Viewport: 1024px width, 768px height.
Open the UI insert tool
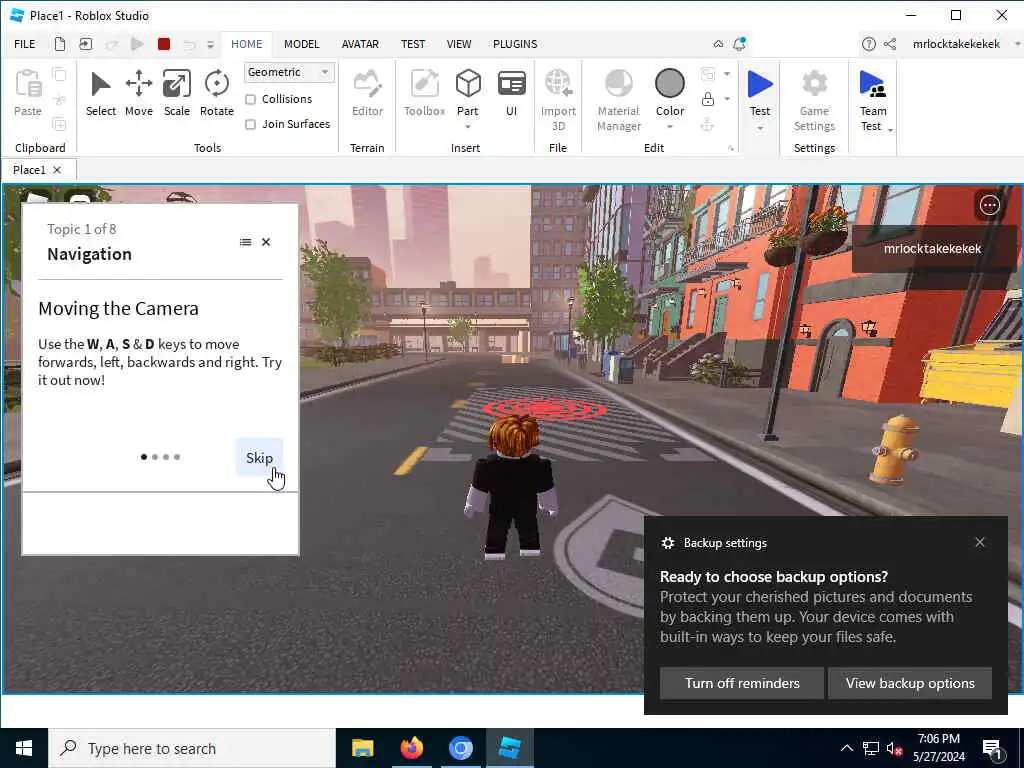click(x=511, y=93)
